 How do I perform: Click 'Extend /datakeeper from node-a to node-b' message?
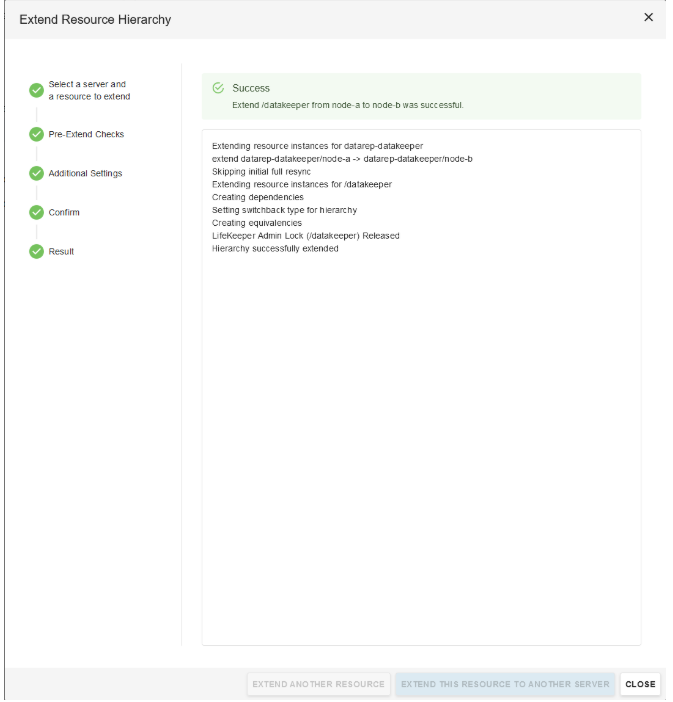[347, 105]
